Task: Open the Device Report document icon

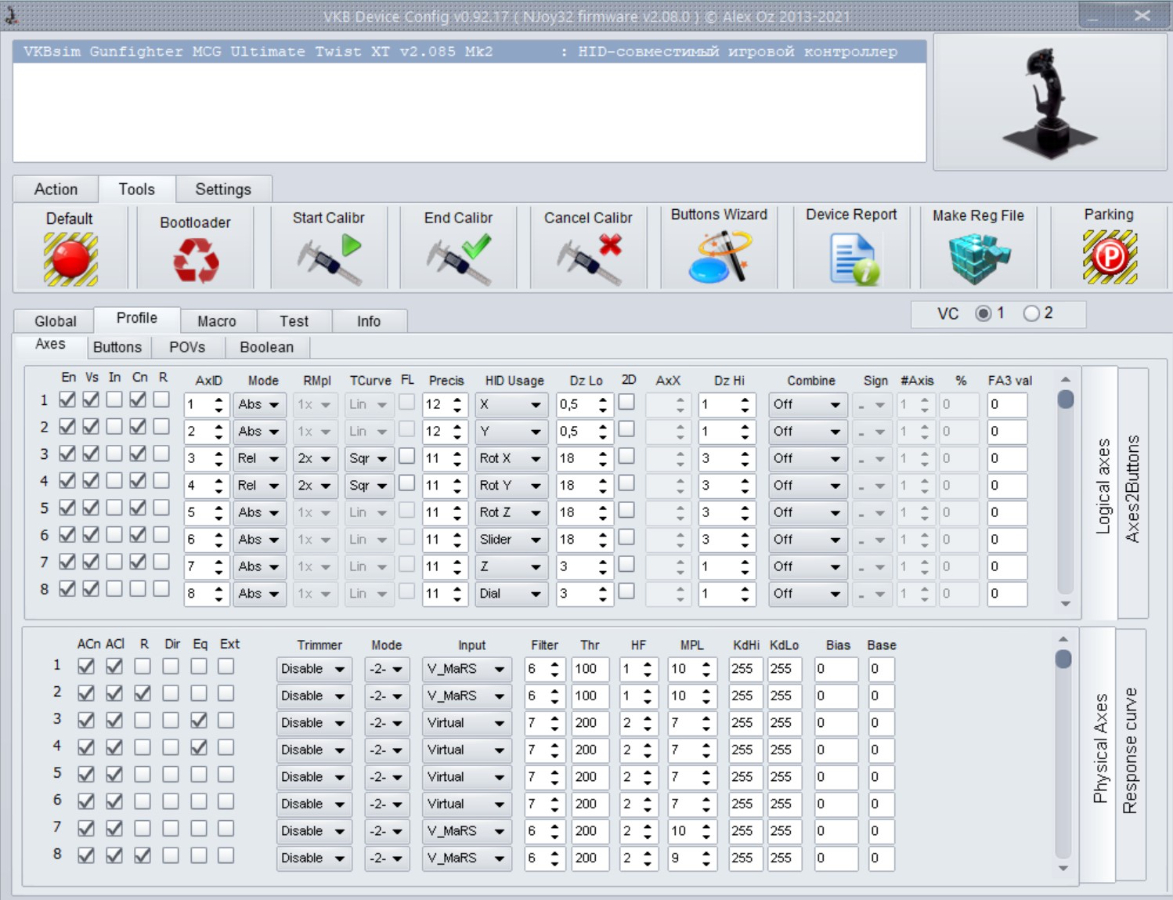Action: click(x=852, y=259)
